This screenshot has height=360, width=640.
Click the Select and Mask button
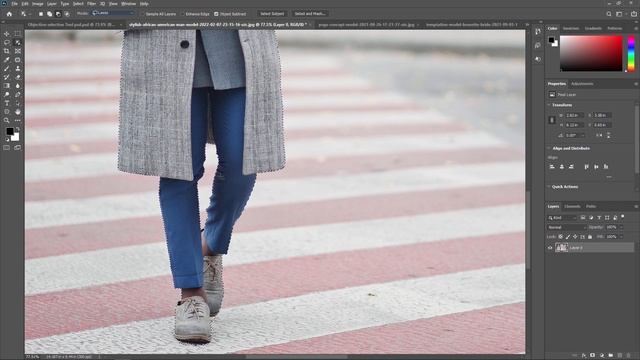310,14
